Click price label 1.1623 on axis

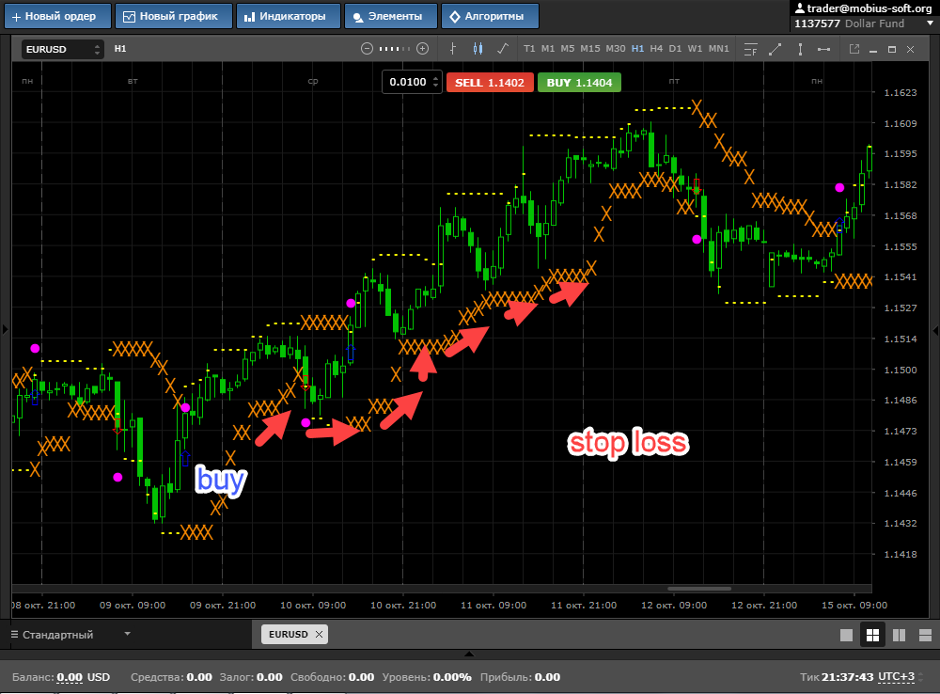pyautogui.click(x=900, y=92)
